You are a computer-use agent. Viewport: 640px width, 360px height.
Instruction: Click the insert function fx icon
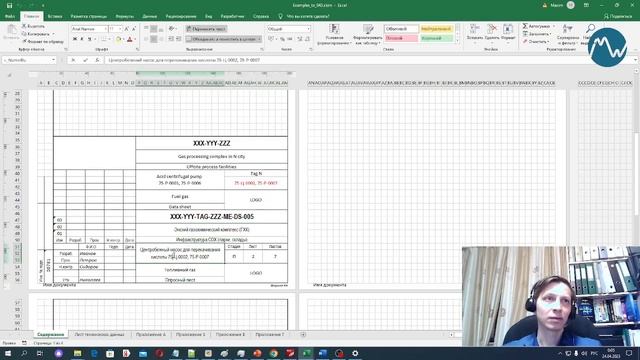coord(97,60)
